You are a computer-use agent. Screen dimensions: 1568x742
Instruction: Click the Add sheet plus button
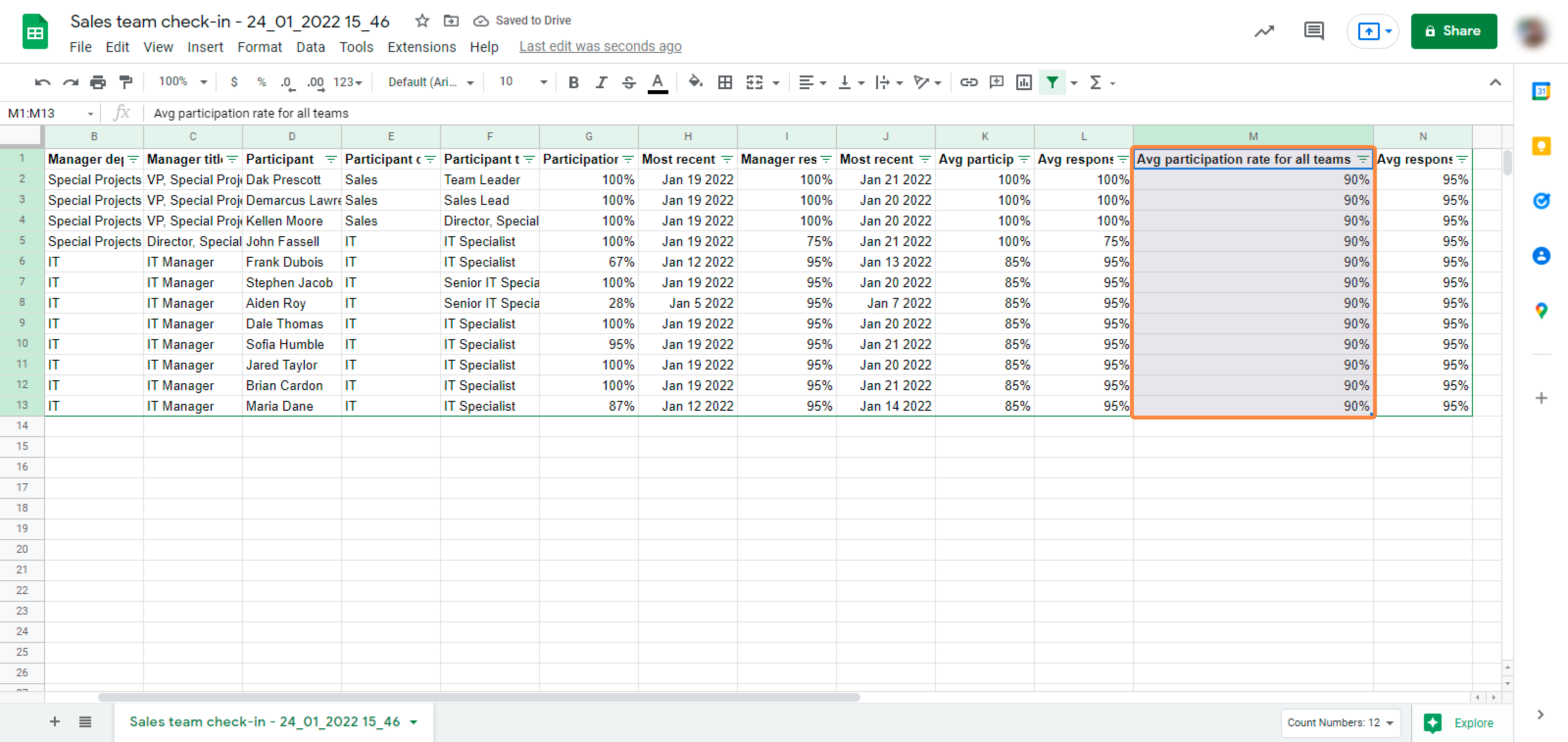coord(55,722)
